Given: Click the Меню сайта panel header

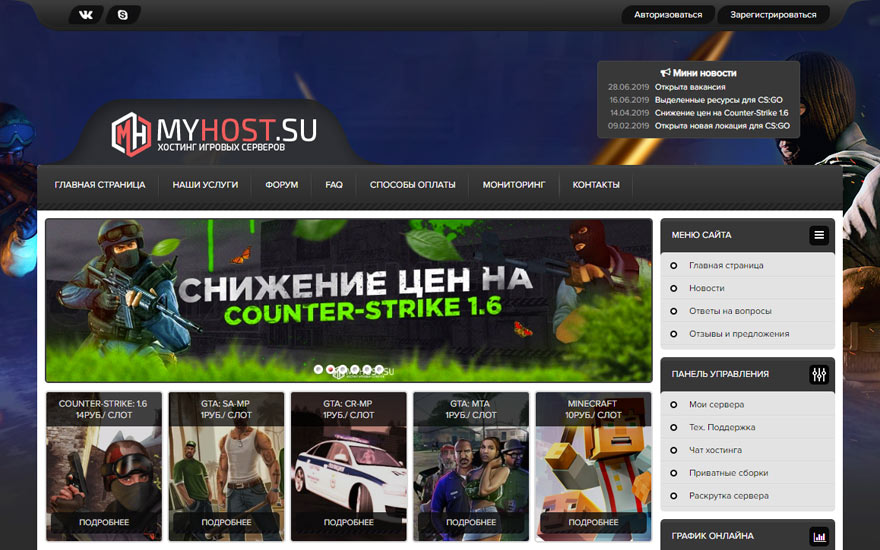Looking at the screenshot, I should (x=748, y=235).
